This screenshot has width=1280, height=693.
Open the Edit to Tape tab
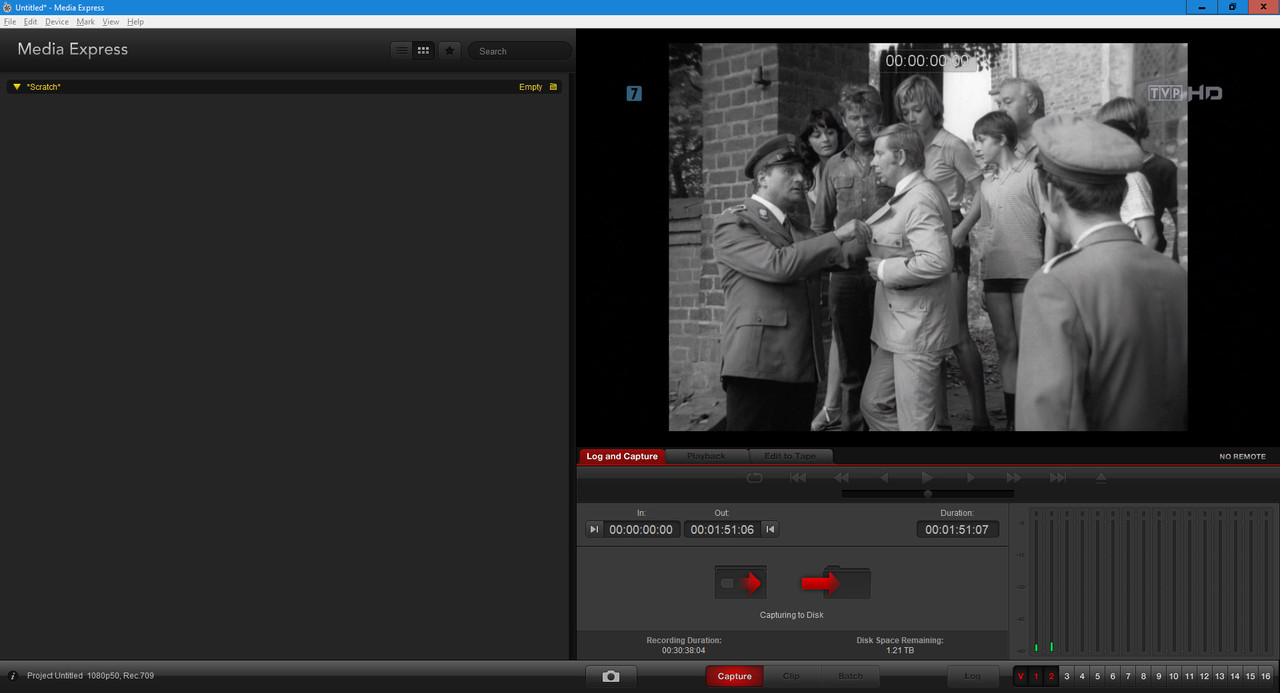click(x=790, y=456)
